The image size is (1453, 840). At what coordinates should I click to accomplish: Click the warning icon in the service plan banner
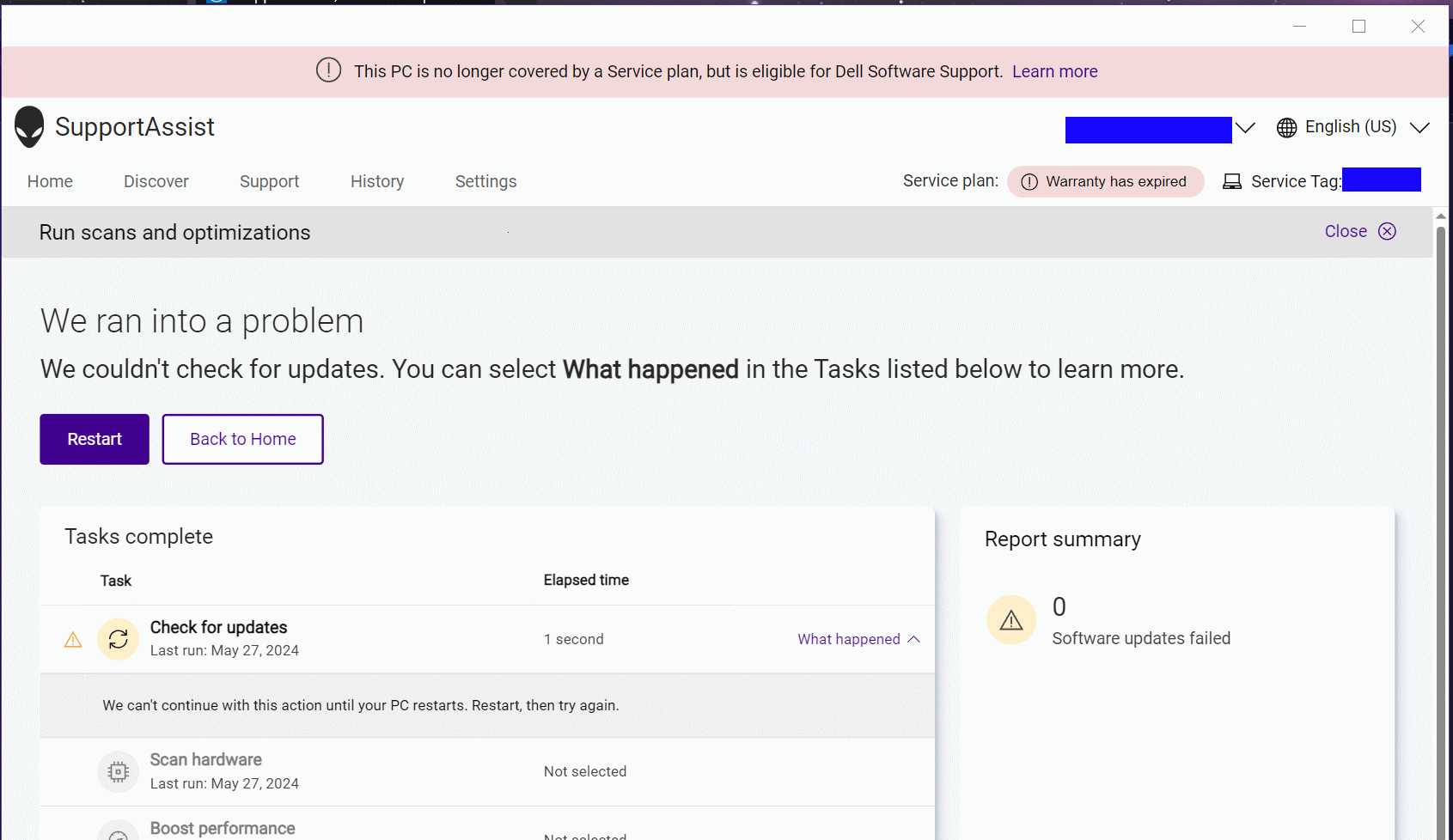pos(329,71)
